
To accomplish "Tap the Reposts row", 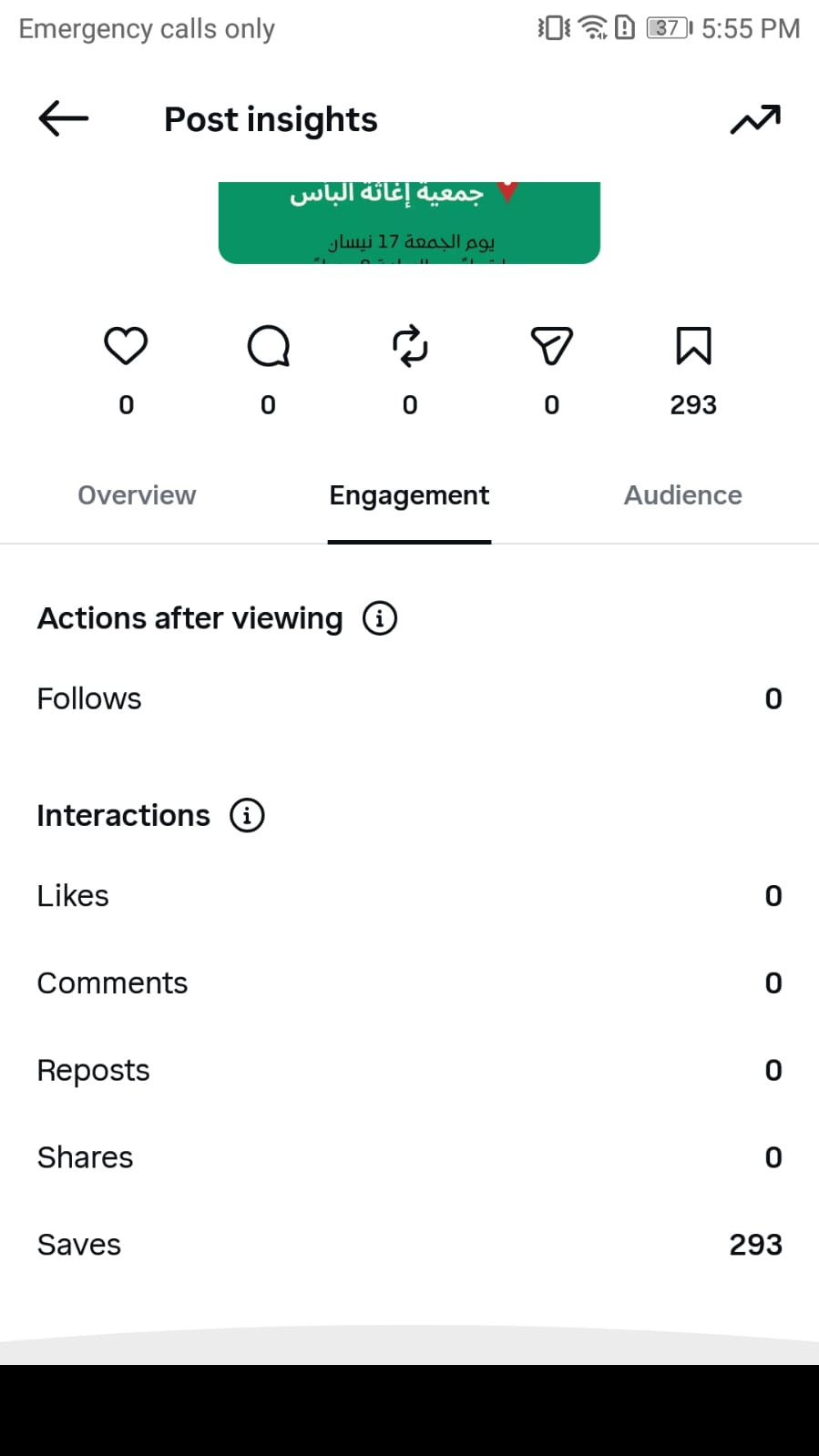I will [x=409, y=1071].
